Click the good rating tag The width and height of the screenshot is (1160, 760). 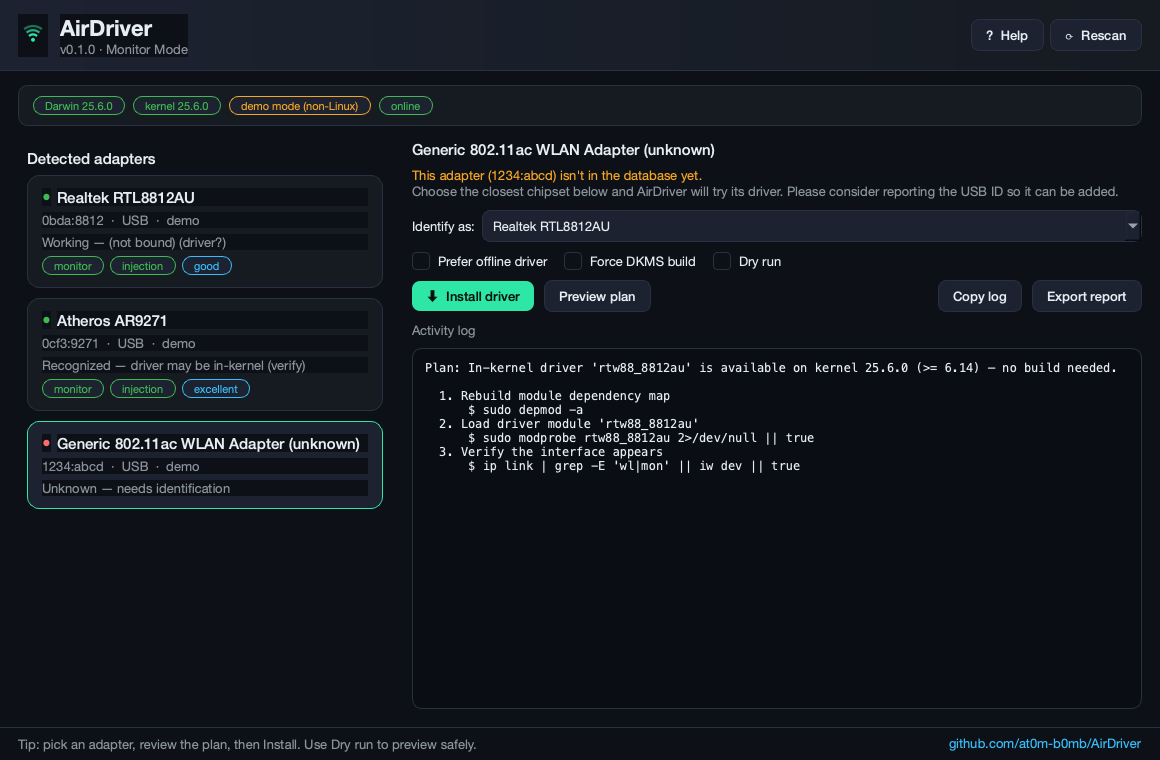206,266
